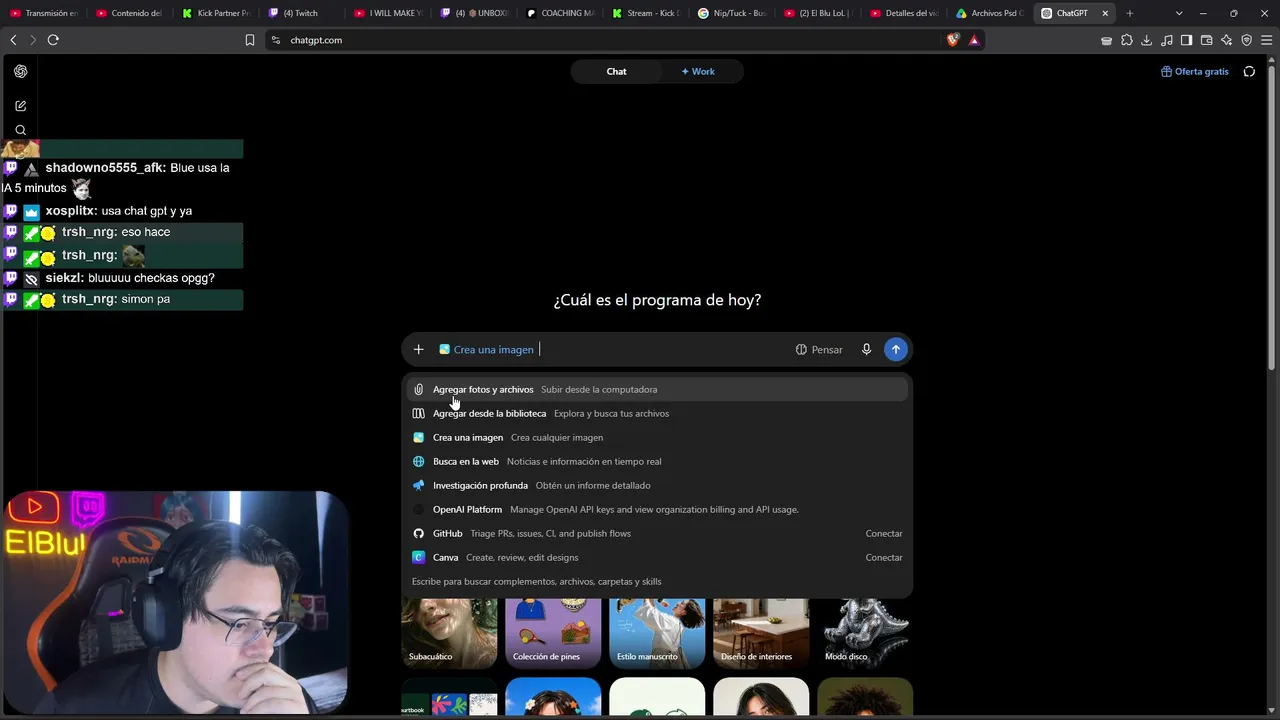Screen dimensions: 1280x720
Task: Click the text "bluuuuu checkas opgg?"
Action: pyautogui.click(x=151, y=278)
